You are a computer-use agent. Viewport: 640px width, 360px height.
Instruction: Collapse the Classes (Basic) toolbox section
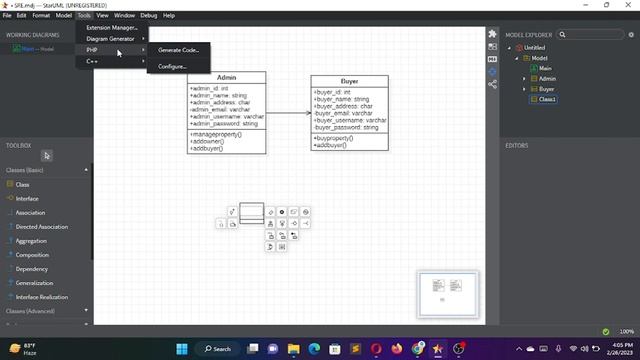(x=86, y=170)
